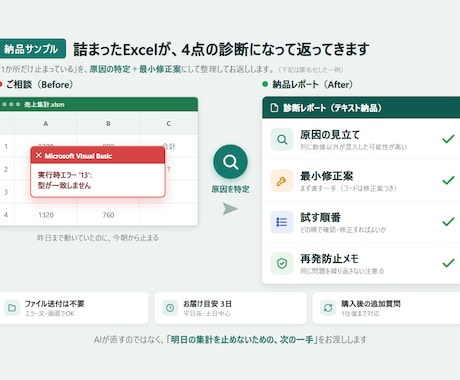The width and height of the screenshot is (460, 380).
Task: Click the 売上集計.xlsm window title
Action: tap(44, 104)
